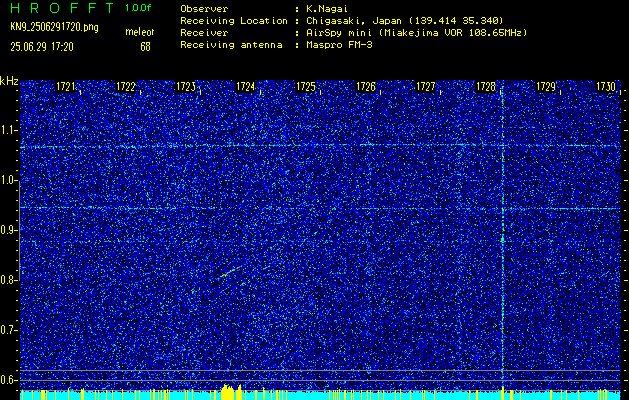
Task: Click the 0.8 kHz axis label
Action: click(8, 280)
